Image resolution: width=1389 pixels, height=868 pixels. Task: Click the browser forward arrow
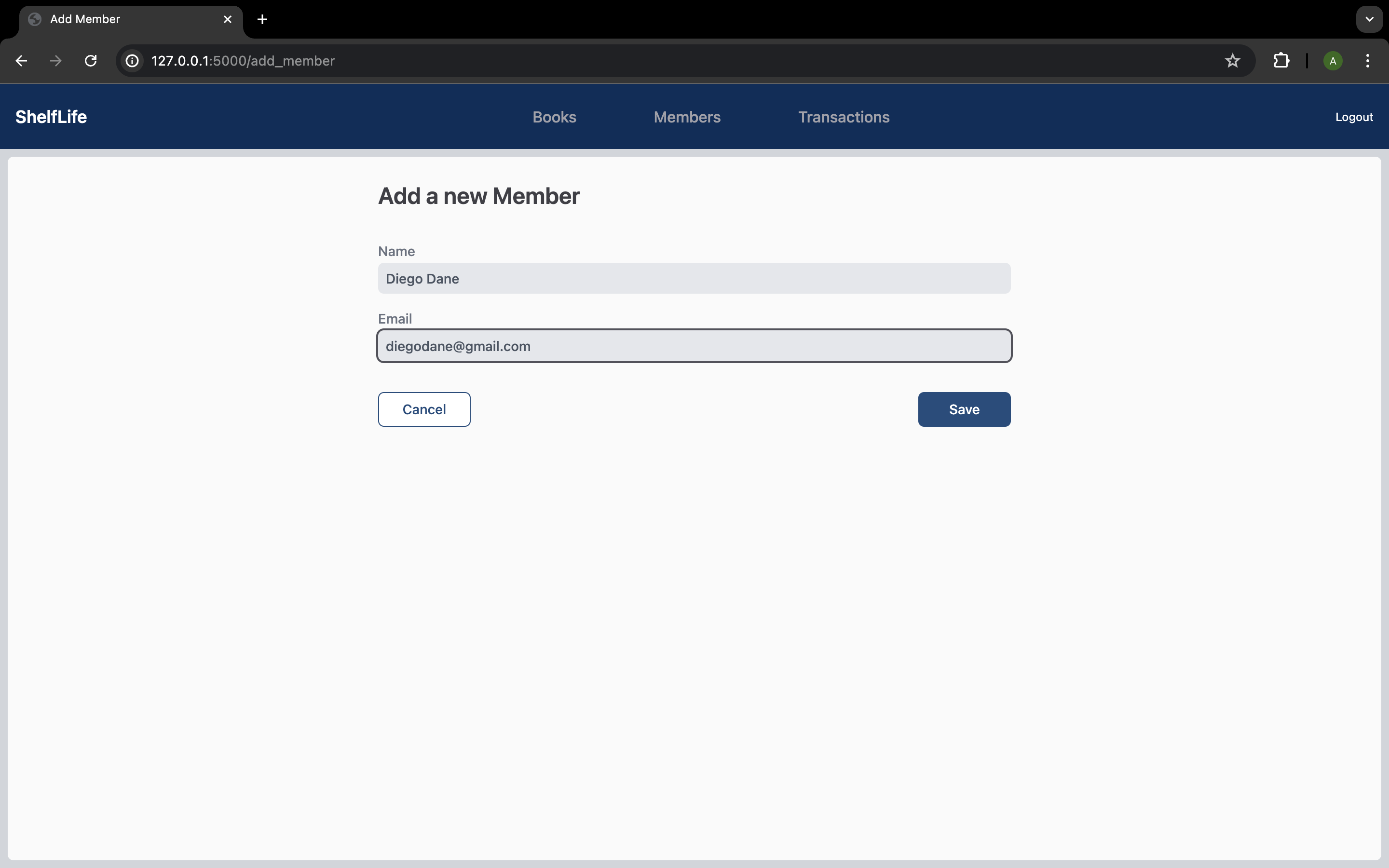click(x=55, y=61)
